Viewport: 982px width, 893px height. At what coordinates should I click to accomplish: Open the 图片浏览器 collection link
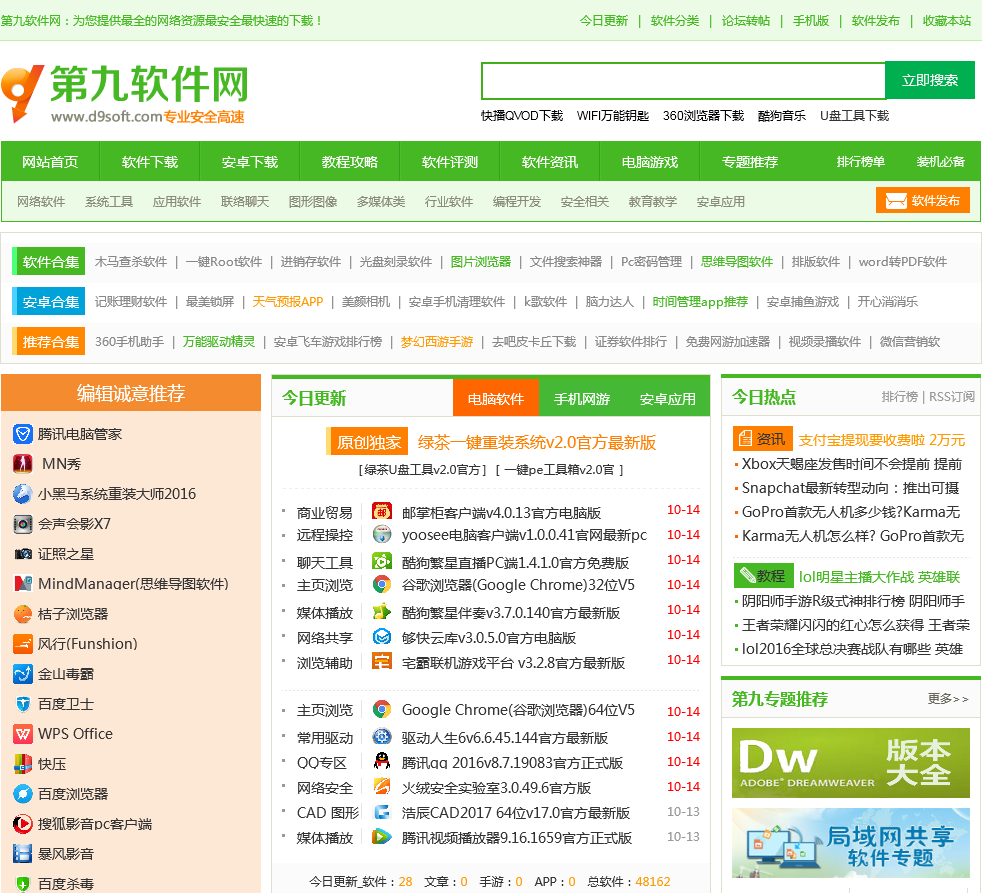pyautogui.click(x=481, y=262)
